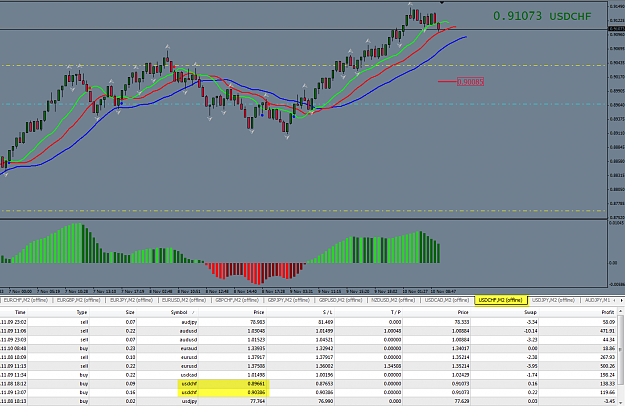The height and width of the screenshot is (406, 625).
Task: Click the profit value 119.66
Action: point(607,392)
